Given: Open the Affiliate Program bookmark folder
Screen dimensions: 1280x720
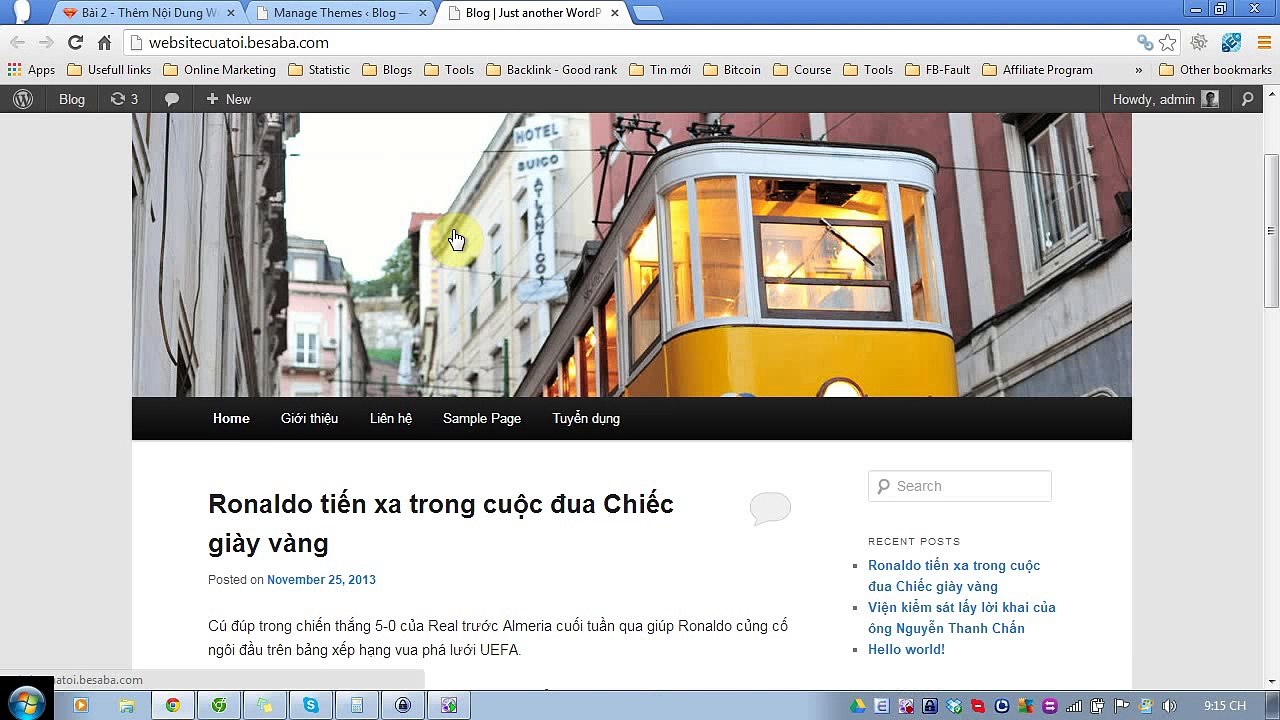Looking at the screenshot, I should [x=1037, y=70].
